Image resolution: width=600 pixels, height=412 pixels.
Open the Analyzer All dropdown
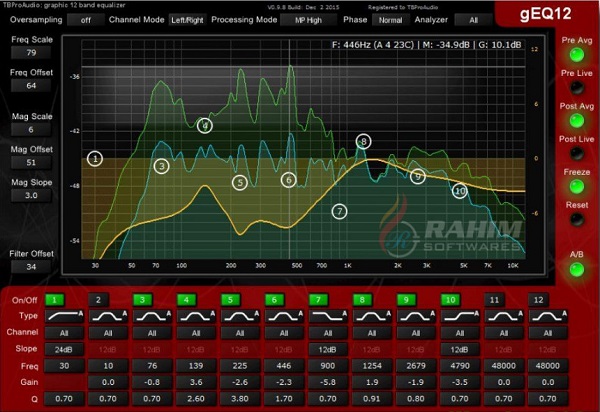(473, 20)
